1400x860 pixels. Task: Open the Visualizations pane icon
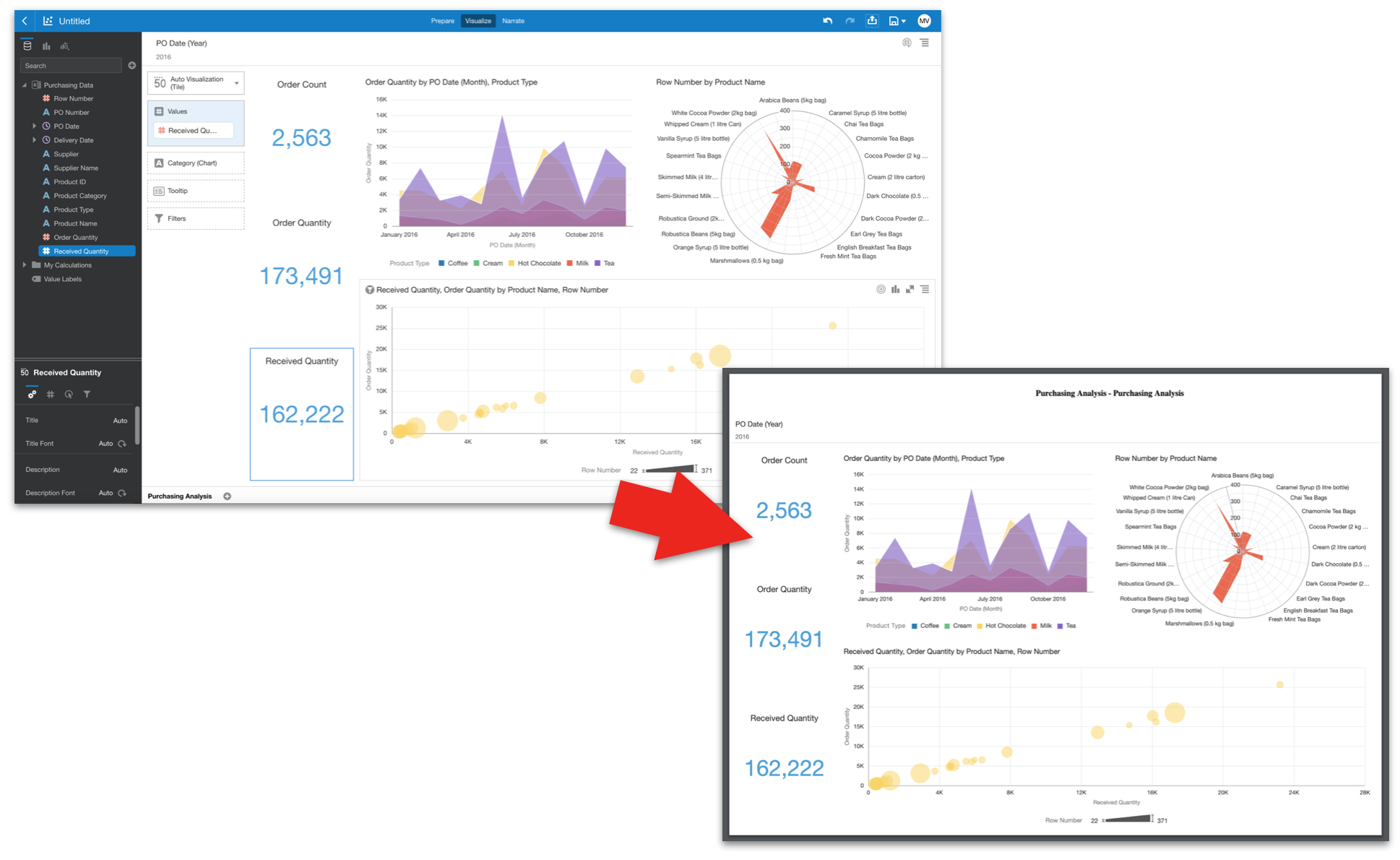tap(46, 46)
